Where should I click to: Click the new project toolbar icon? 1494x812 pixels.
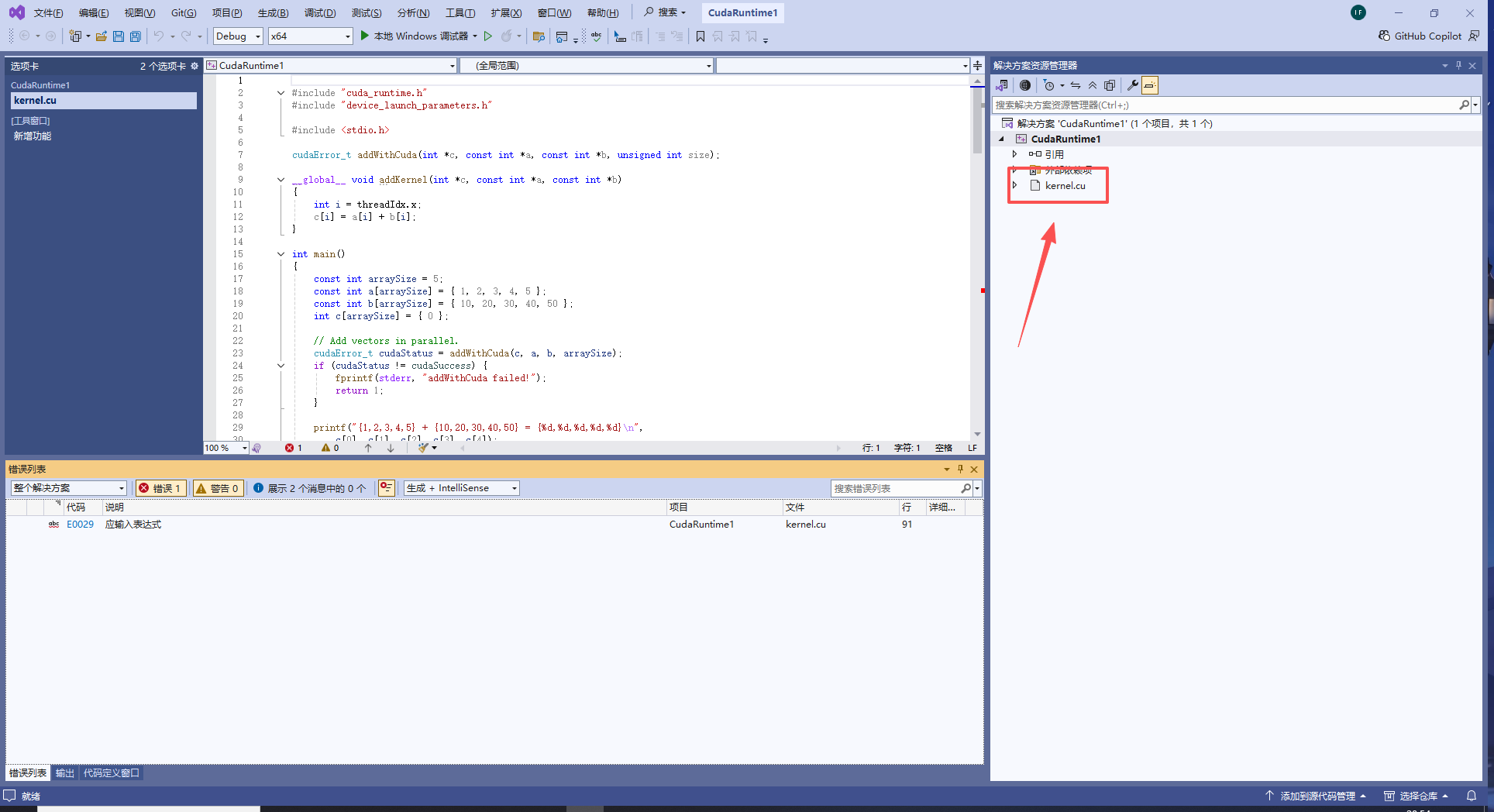(76, 36)
